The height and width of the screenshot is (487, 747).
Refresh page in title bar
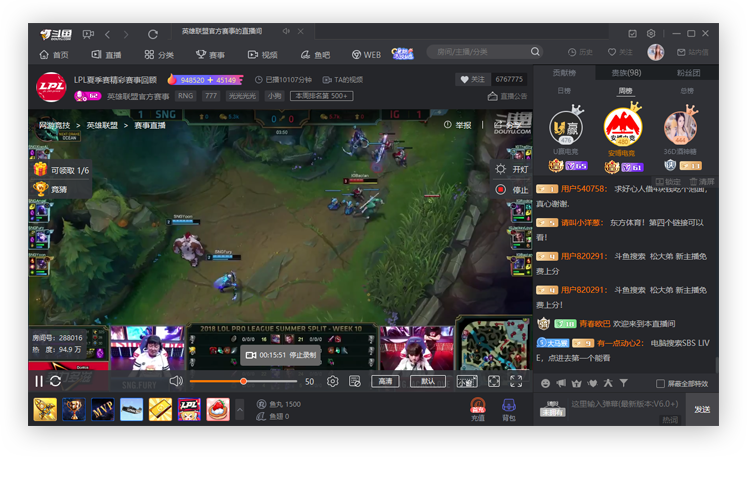pyautogui.click(x=152, y=34)
